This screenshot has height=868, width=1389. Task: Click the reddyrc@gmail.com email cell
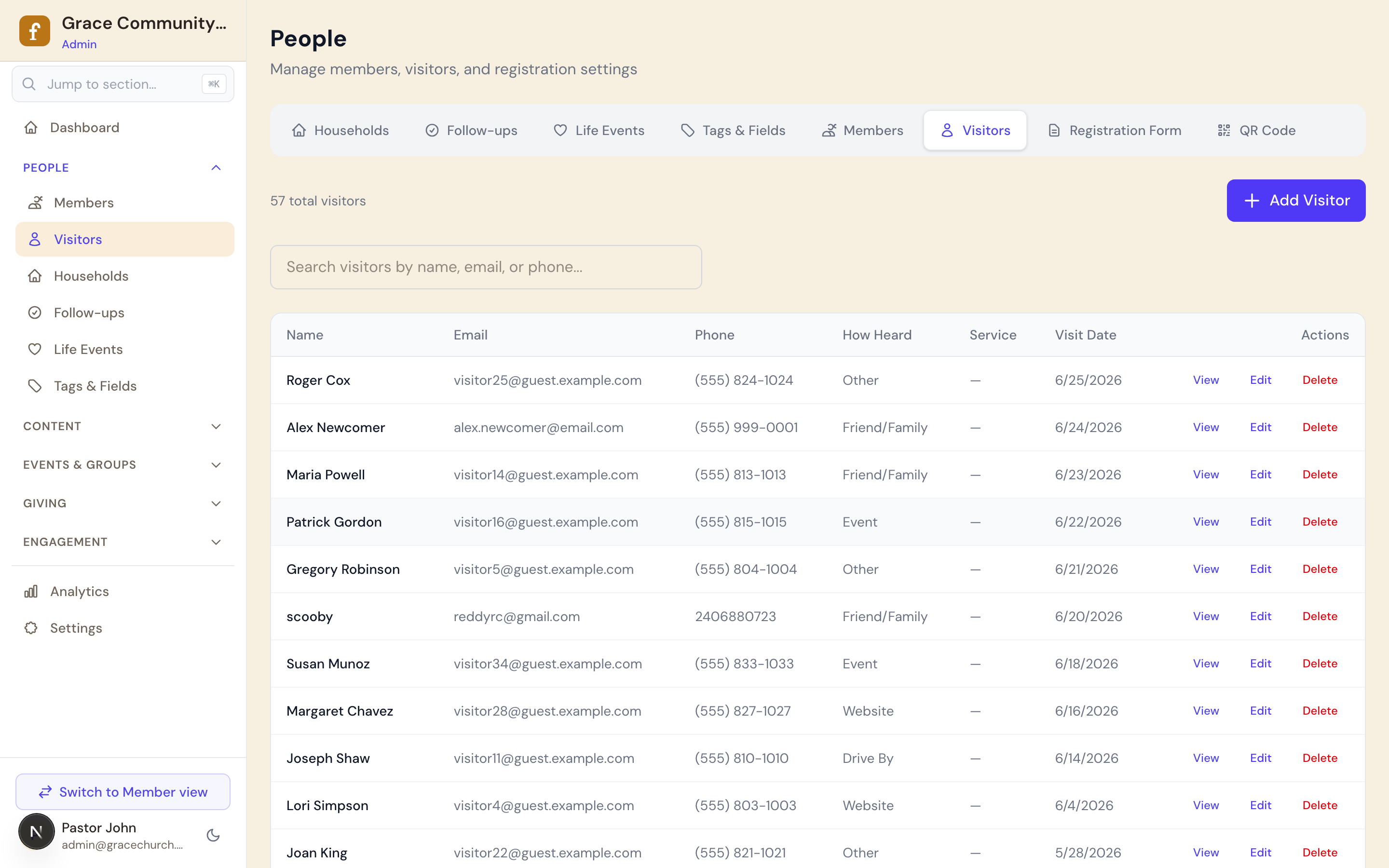pyautogui.click(x=517, y=617)
